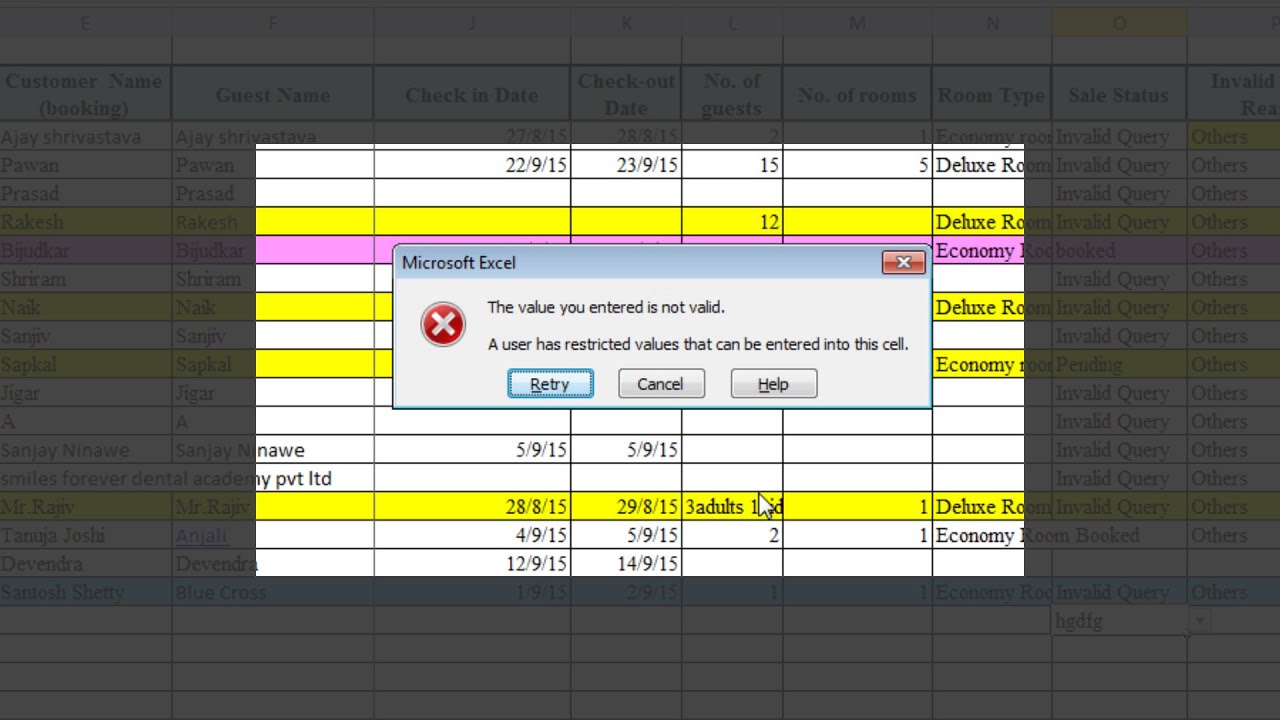1280x720 pixels.
Task: Select the room type cell in Pawan row
Action: pyautogui.click(x=992, y=165)
